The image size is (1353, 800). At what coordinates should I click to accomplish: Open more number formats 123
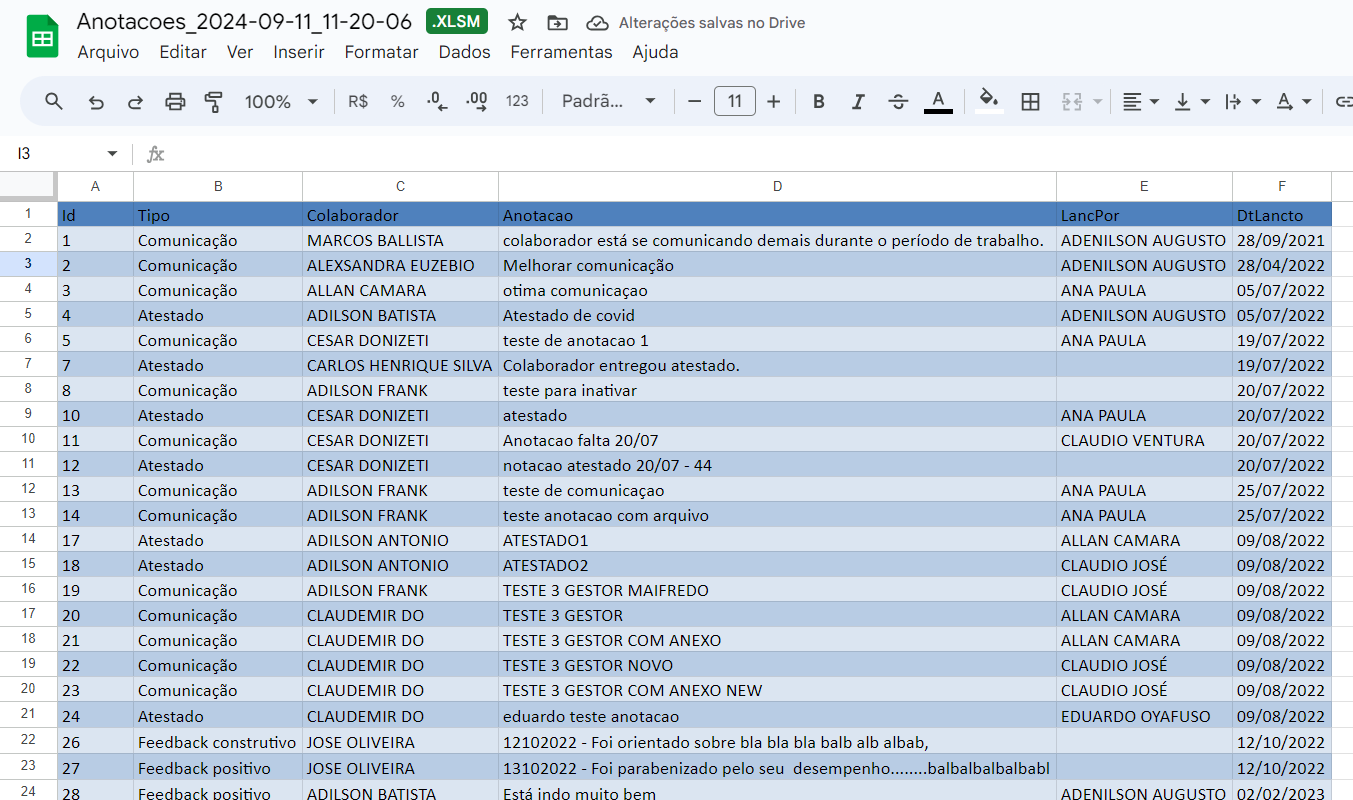517,101
